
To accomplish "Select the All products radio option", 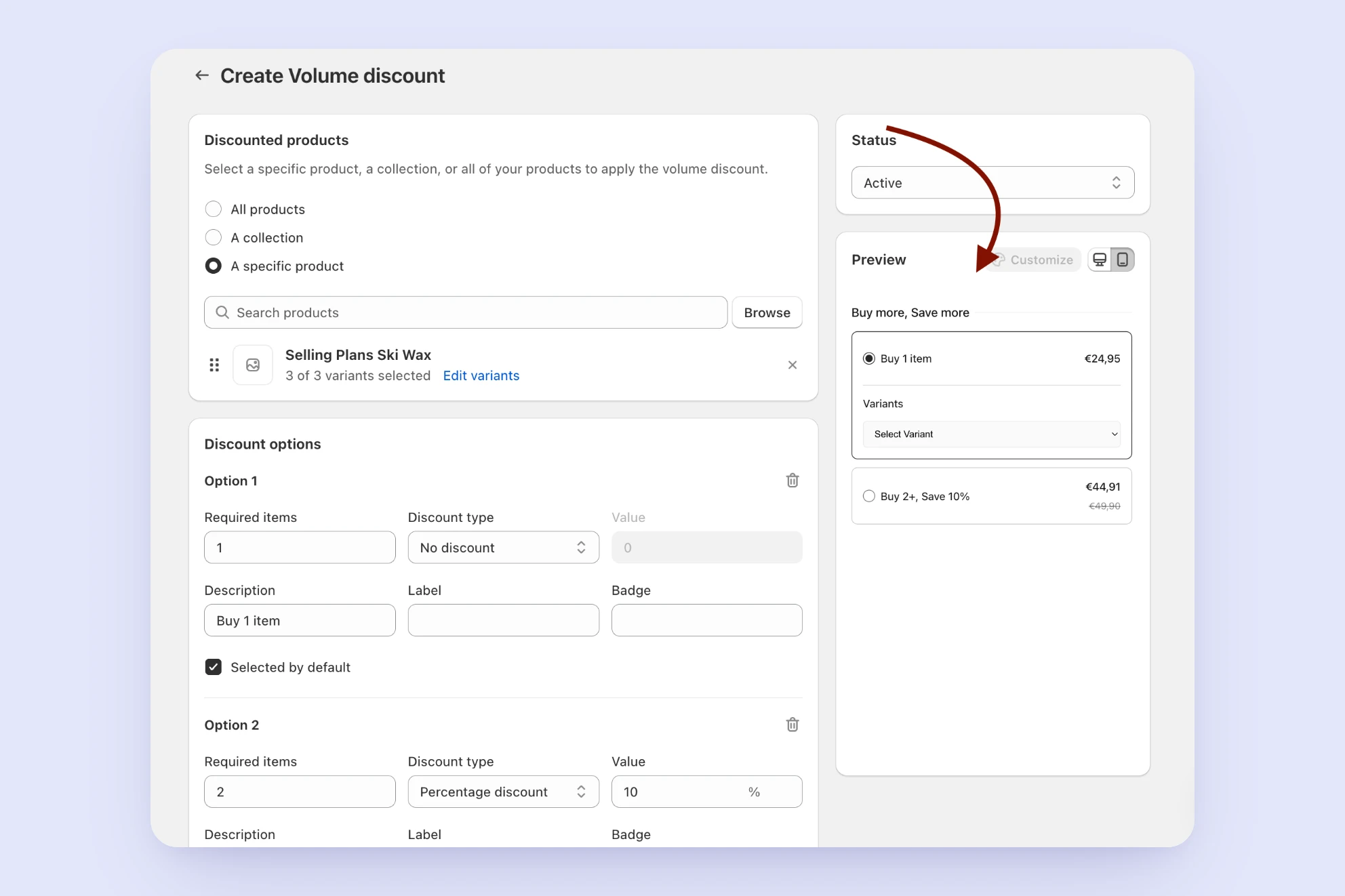I will (x=213, y=209).
